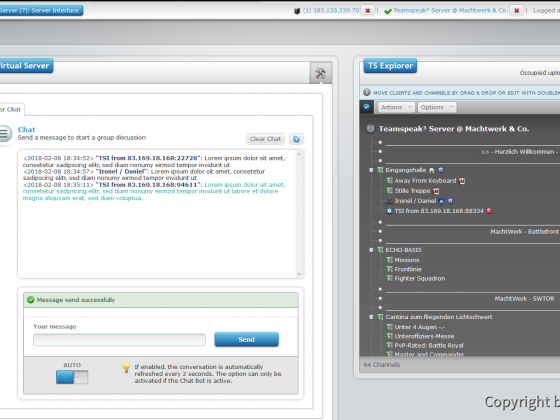Close the Teamspeak³ Server @ Machtwerk connection

tap(516, 11)
